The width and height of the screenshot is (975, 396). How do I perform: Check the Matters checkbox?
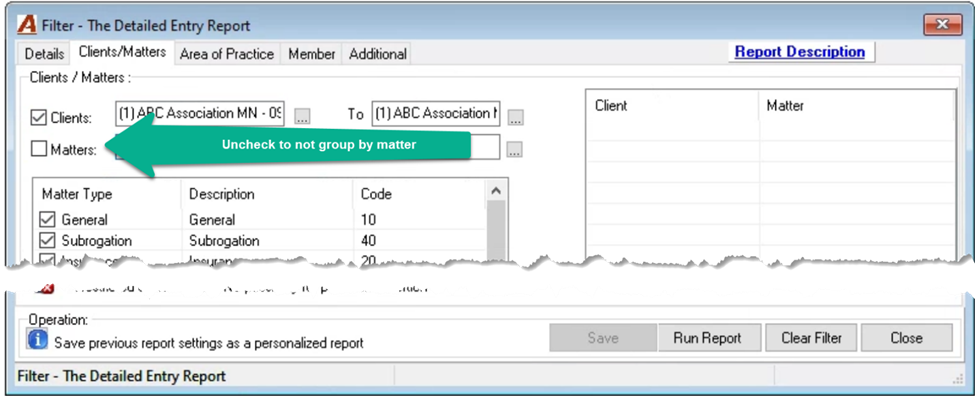[x=39, y=149]
